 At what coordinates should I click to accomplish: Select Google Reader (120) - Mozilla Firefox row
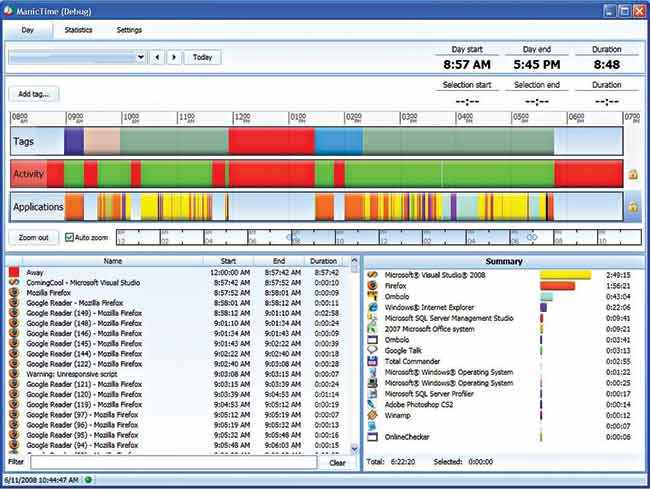coord(178,394)
